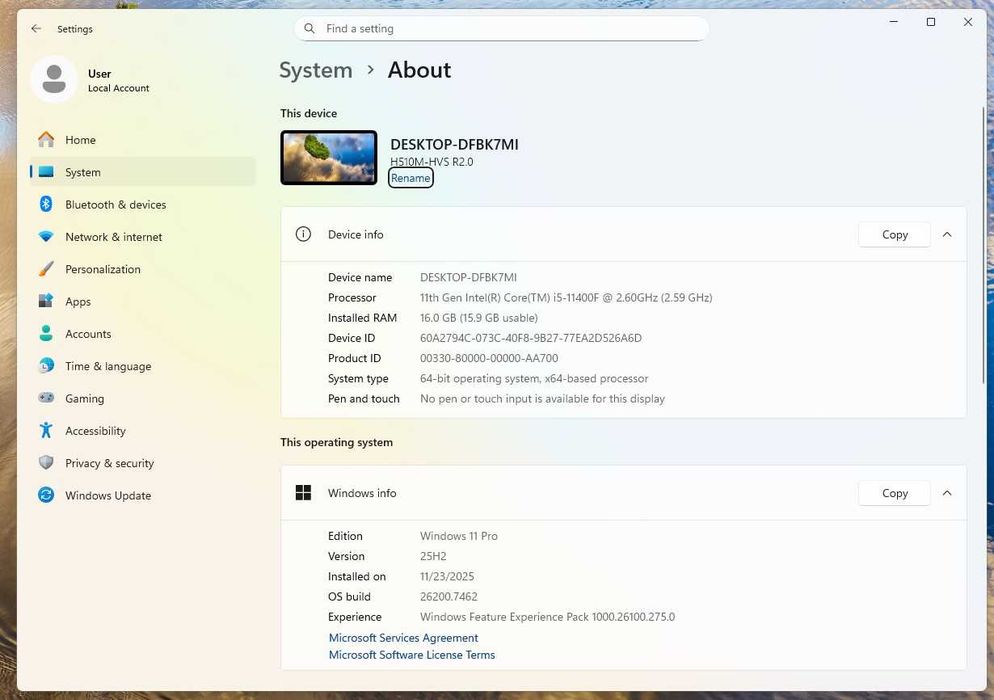
Task: Click the Processor value 11th Gen Intel text
Action: 566,297
